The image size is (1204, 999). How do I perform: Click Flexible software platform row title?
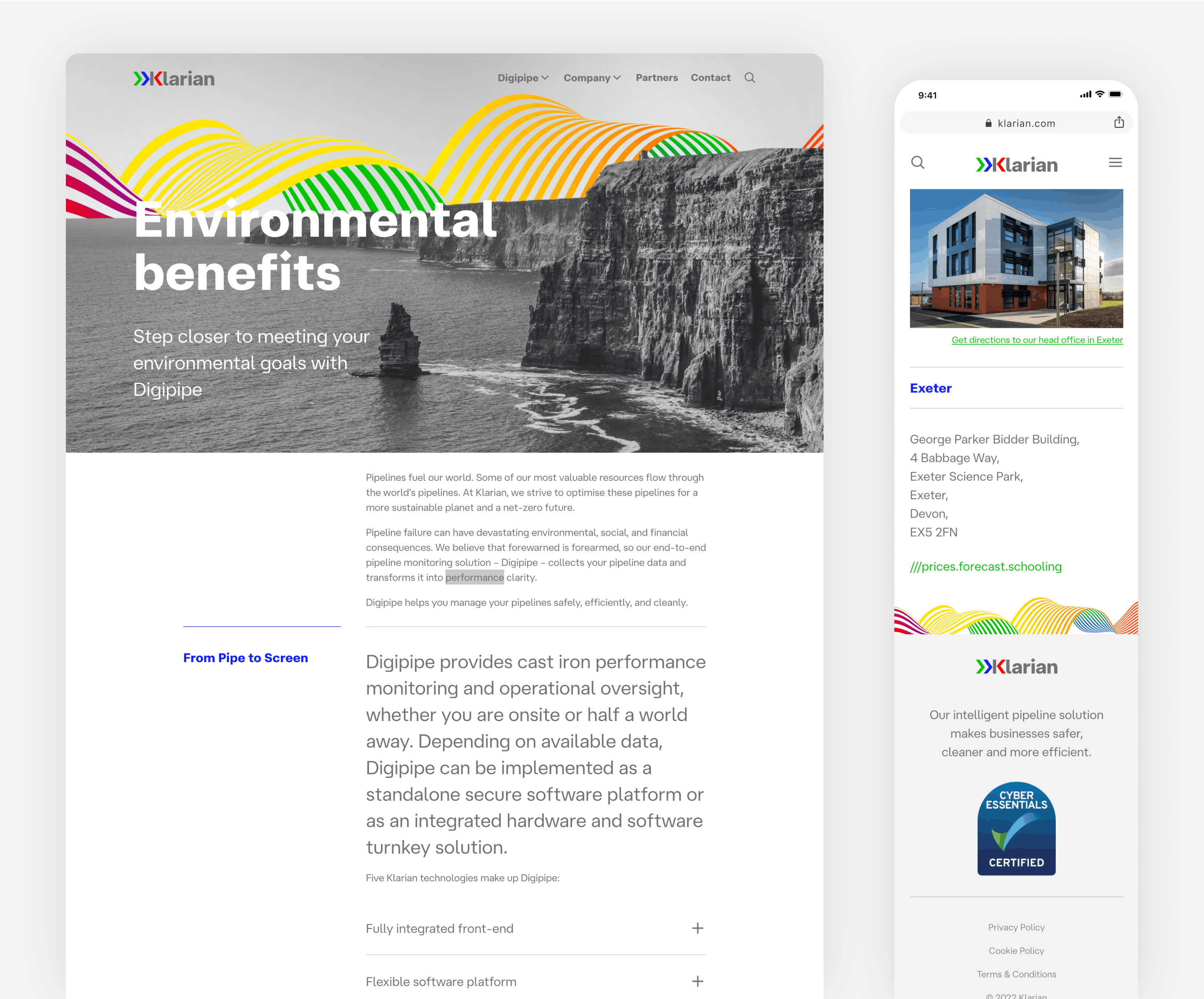pyautogui.click(x=441, y=982)
